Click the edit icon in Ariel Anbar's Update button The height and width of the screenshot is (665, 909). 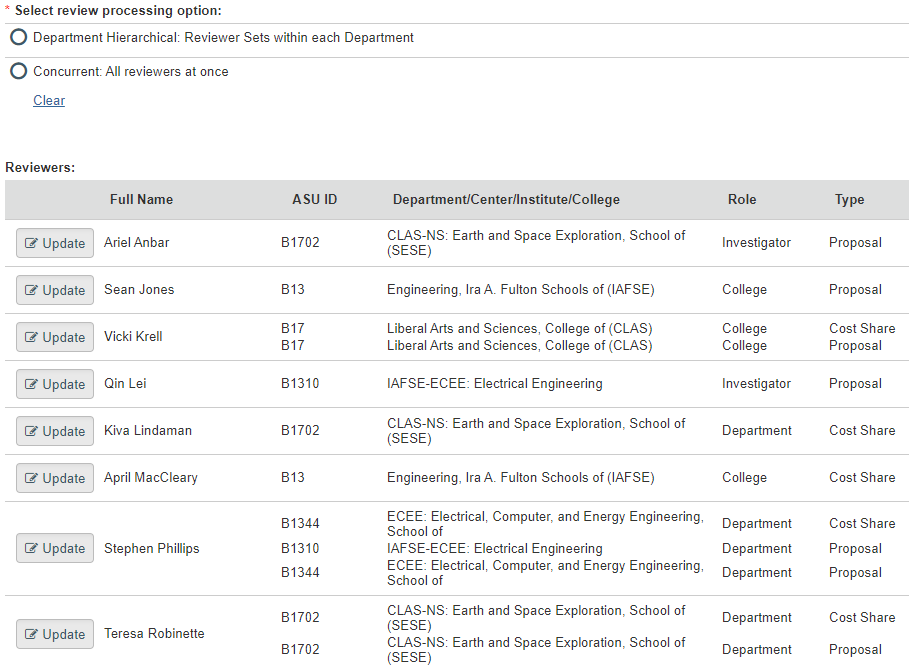32,243
